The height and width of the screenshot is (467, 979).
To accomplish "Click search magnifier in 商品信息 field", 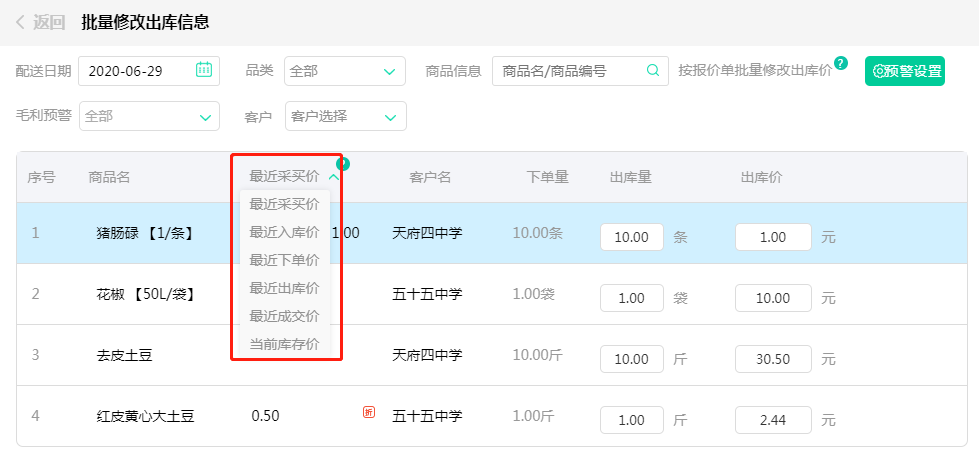I will click(652, 70).
